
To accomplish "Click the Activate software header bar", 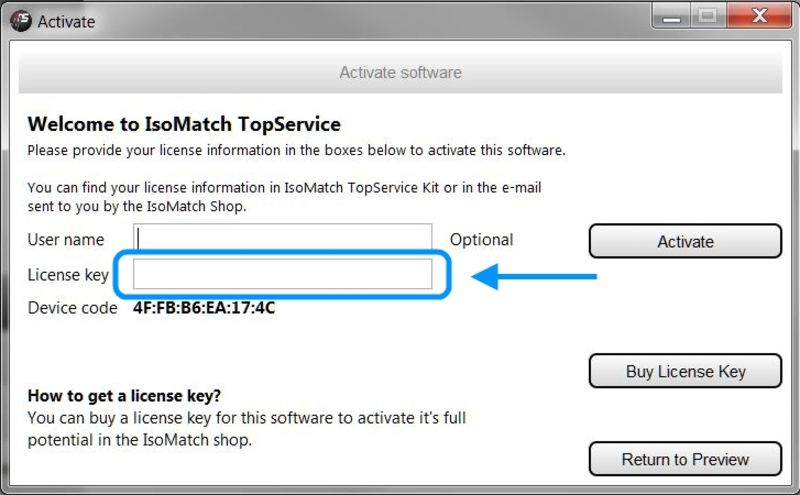I will click(x=400, y=72).
